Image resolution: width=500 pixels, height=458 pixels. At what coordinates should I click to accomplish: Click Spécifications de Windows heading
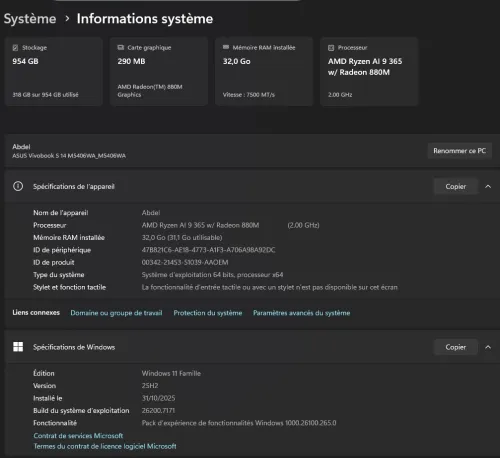pyautogui.click(x=74, y=347)
